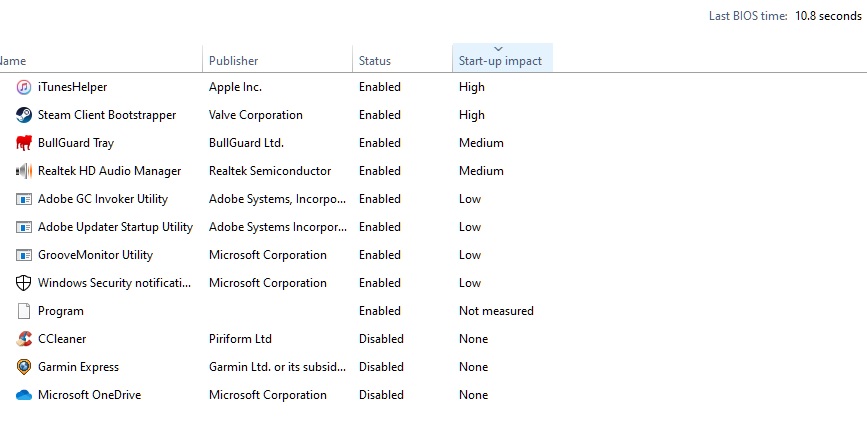
Task: Click the Disabled status of CCleaner
Action: [x=382, y=339]
